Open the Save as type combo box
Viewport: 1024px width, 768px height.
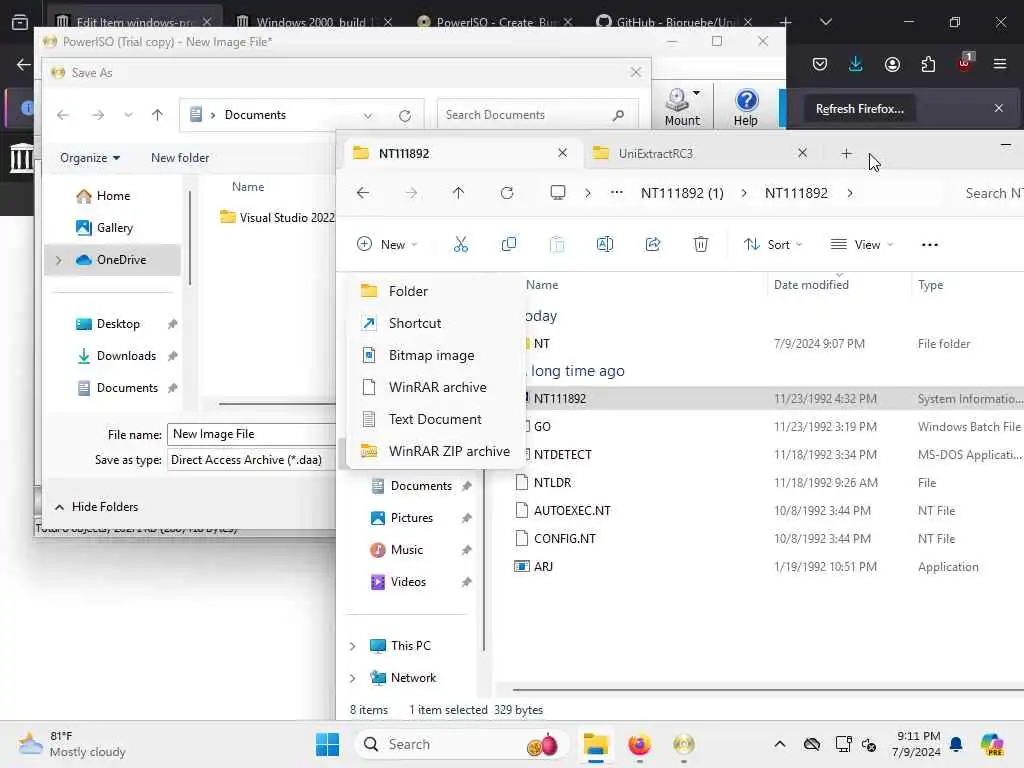(252, 460)
